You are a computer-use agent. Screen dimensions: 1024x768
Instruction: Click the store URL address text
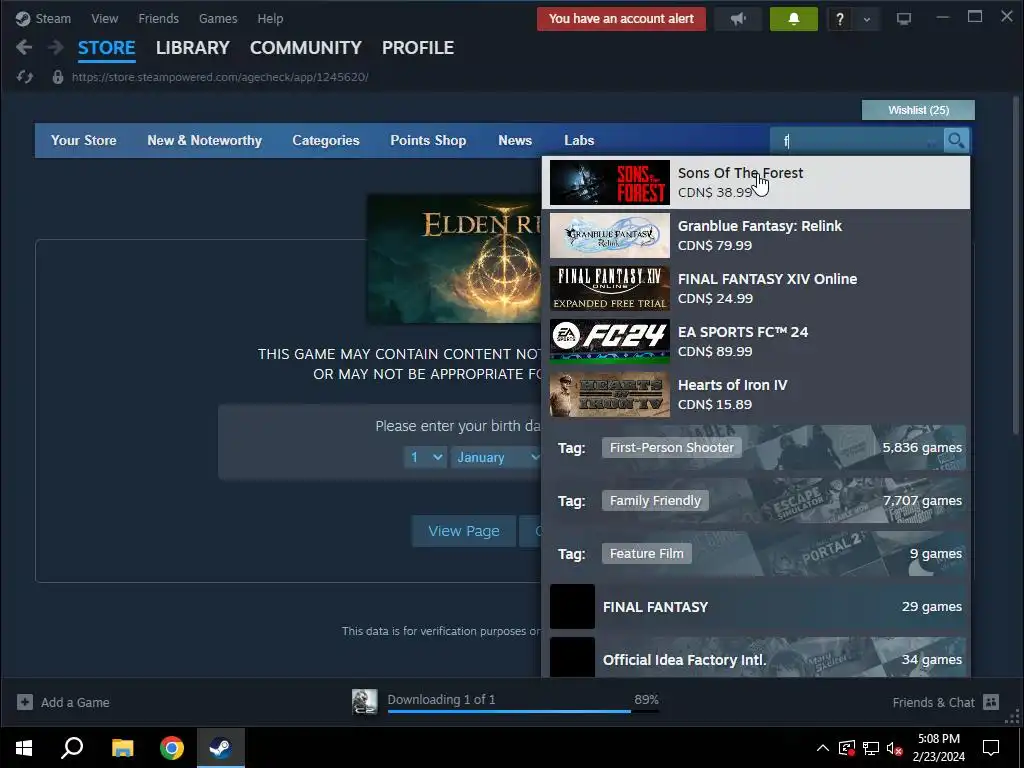(220, 77)
